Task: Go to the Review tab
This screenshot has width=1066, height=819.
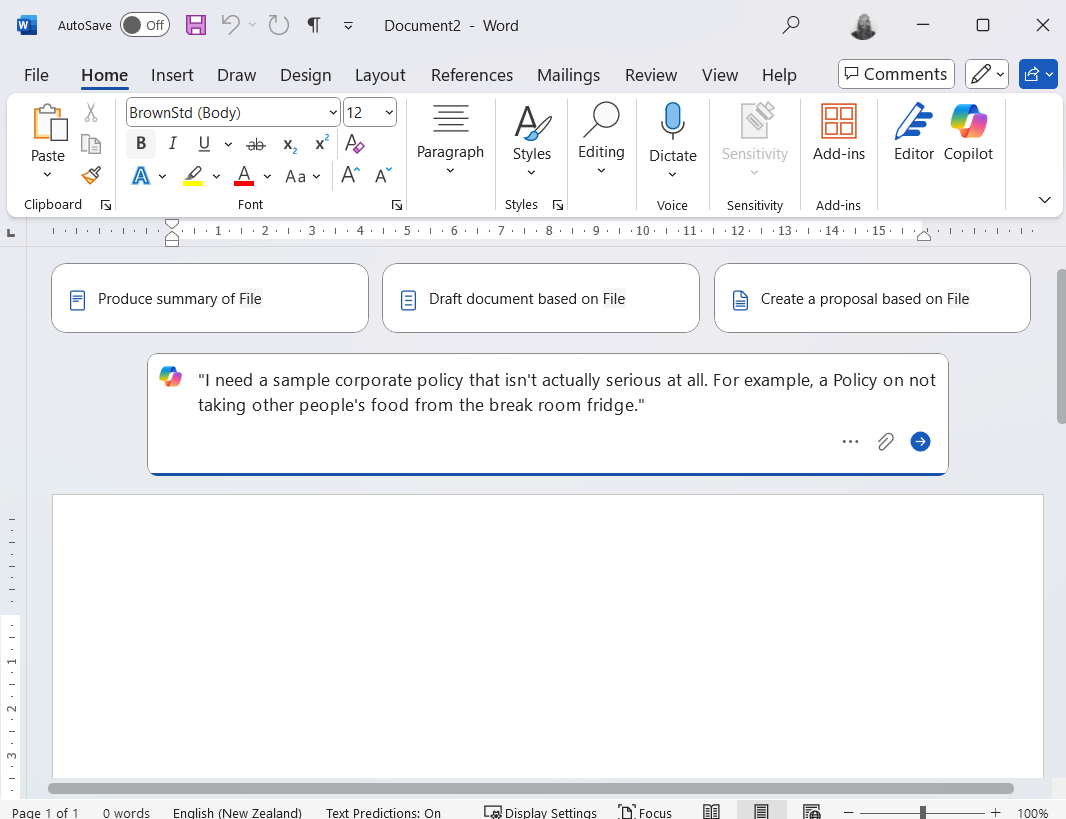Action: point(651,75)
